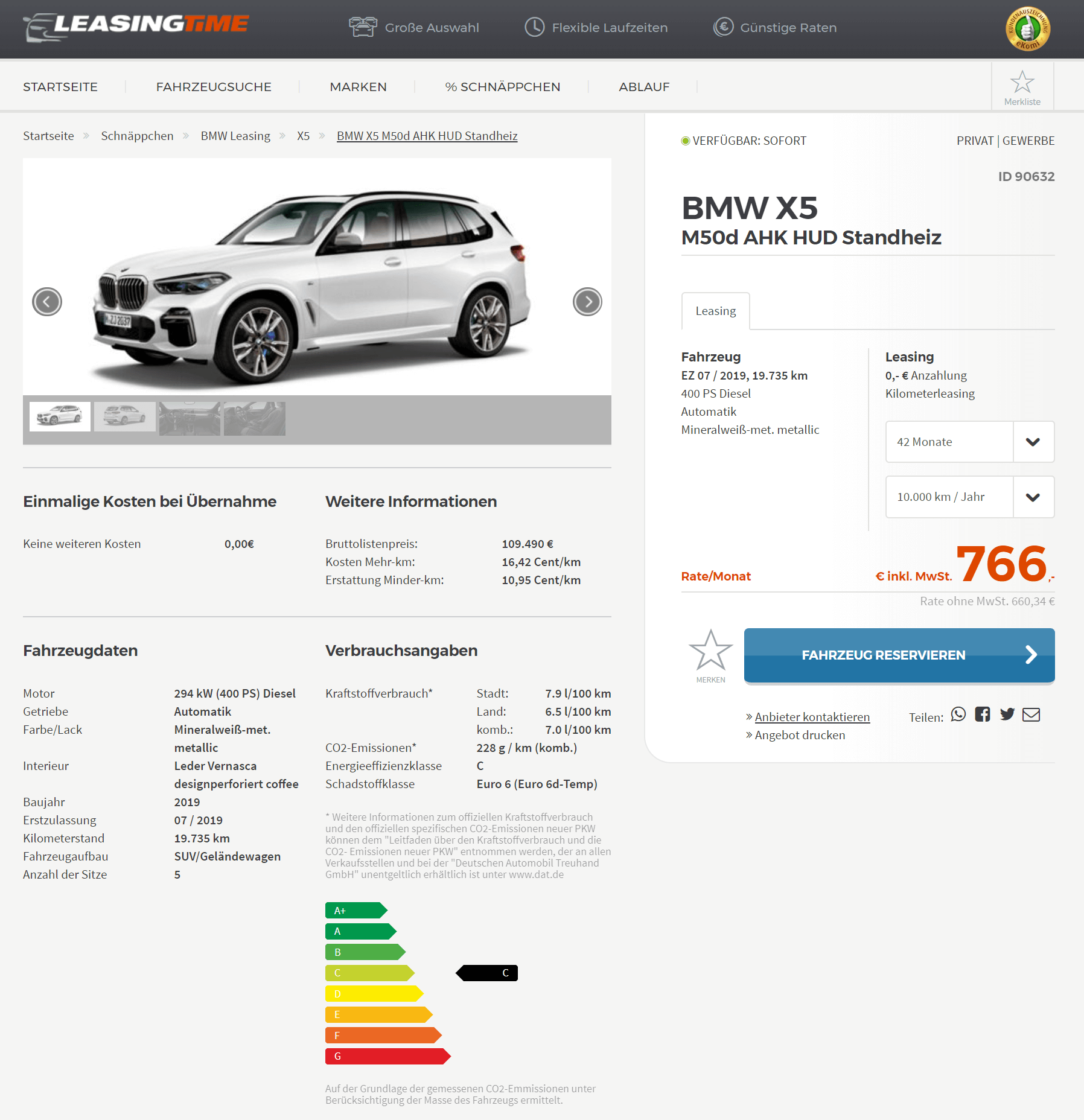Click Startseite breadcrumb
The width and height of the screenshot is (1084, 1120).
pos(48,136)
